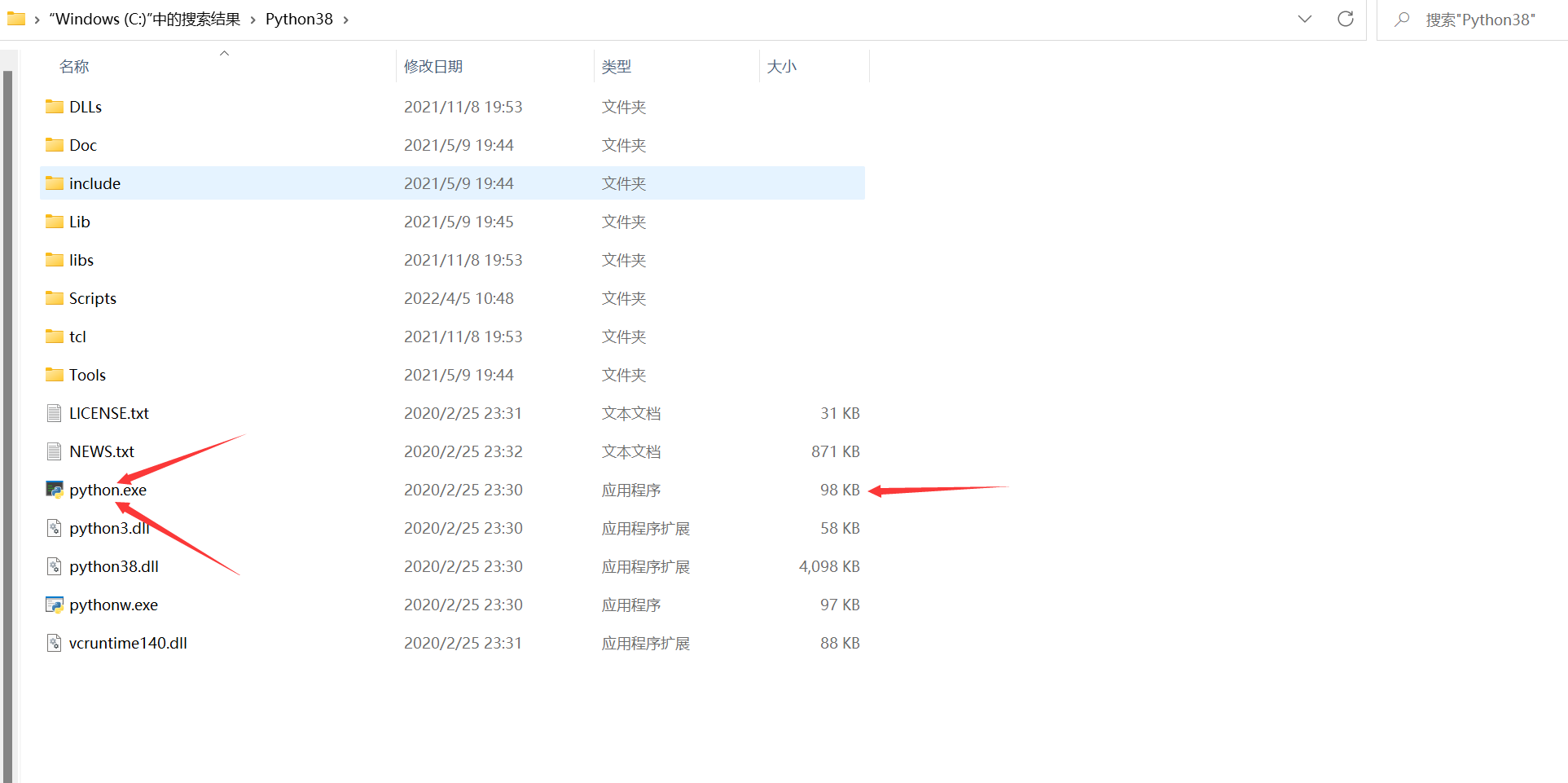
Task: Select the Scripts folder name
Action: point(93,298)
